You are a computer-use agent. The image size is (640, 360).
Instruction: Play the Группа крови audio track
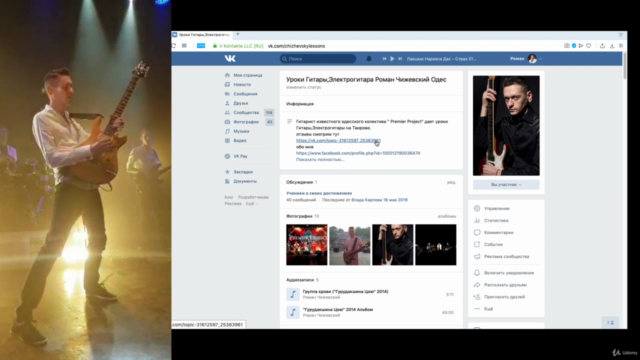point(293,294)
